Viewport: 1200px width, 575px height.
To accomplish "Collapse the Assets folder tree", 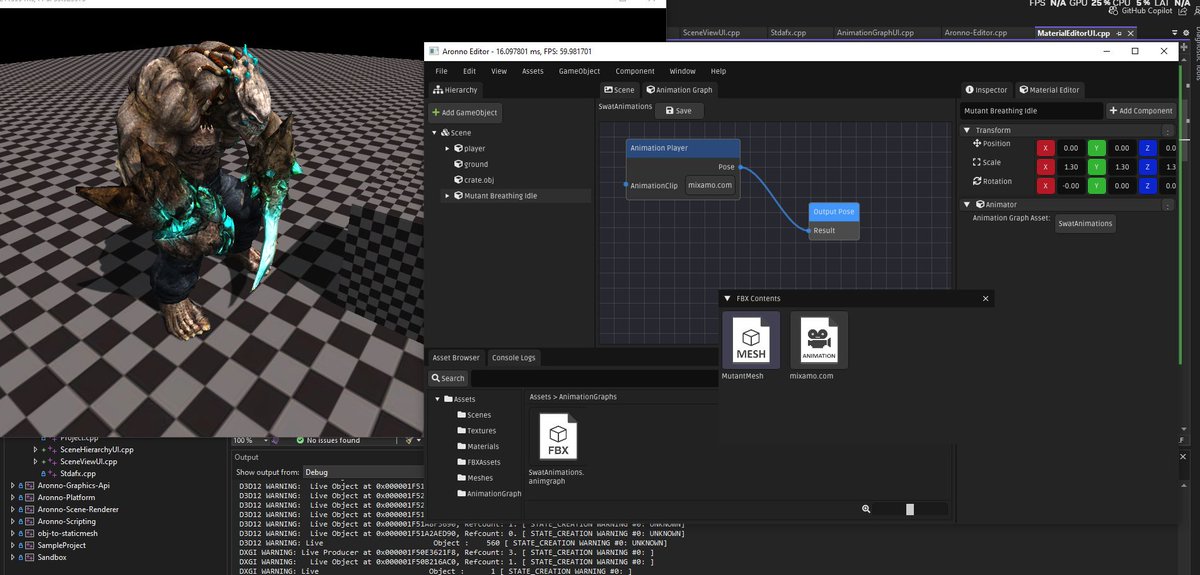I will (437, 399).
